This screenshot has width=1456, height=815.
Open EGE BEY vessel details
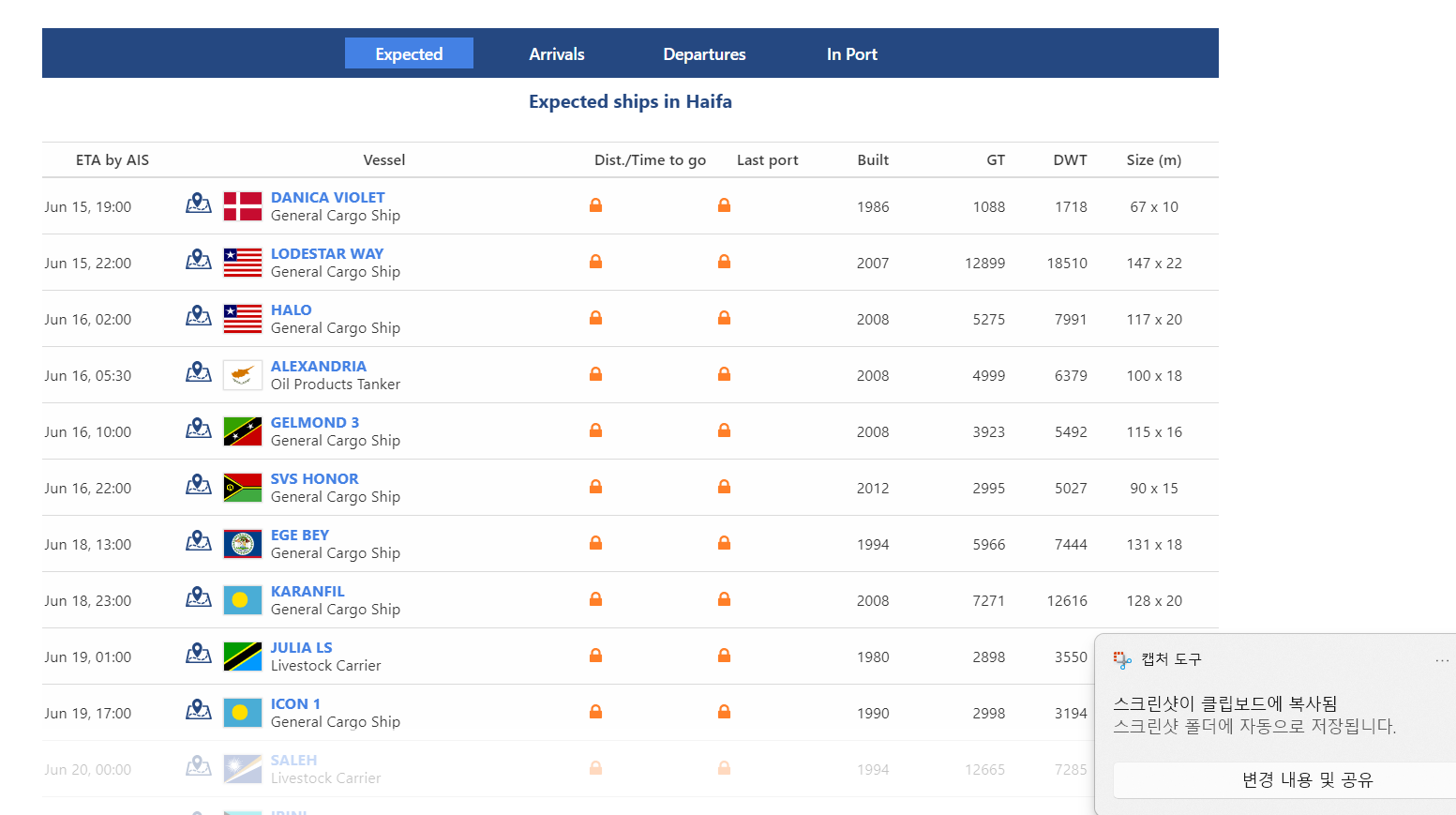pyautogui.click(x=299, y=535)
